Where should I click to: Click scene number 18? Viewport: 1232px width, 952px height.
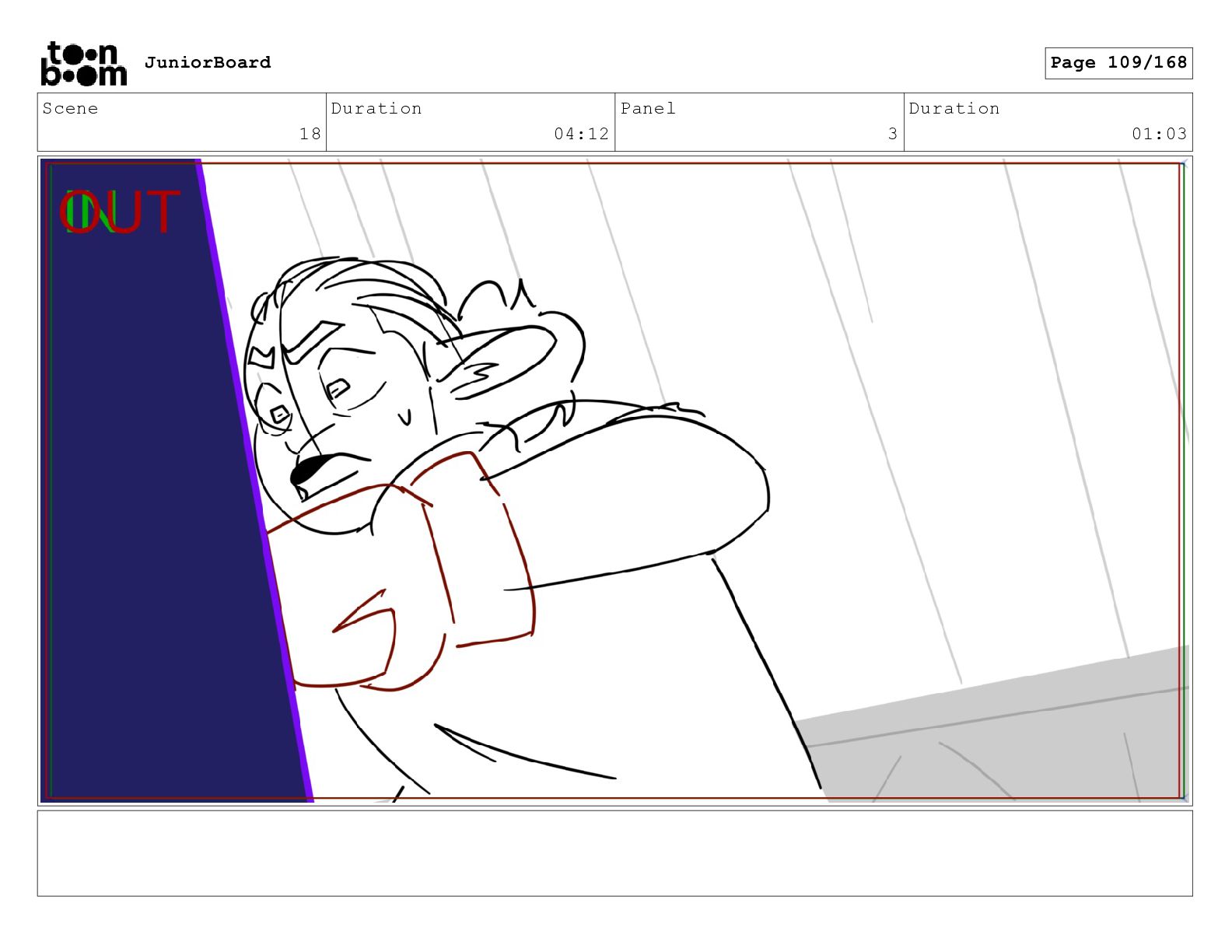[x=310, y=134]
